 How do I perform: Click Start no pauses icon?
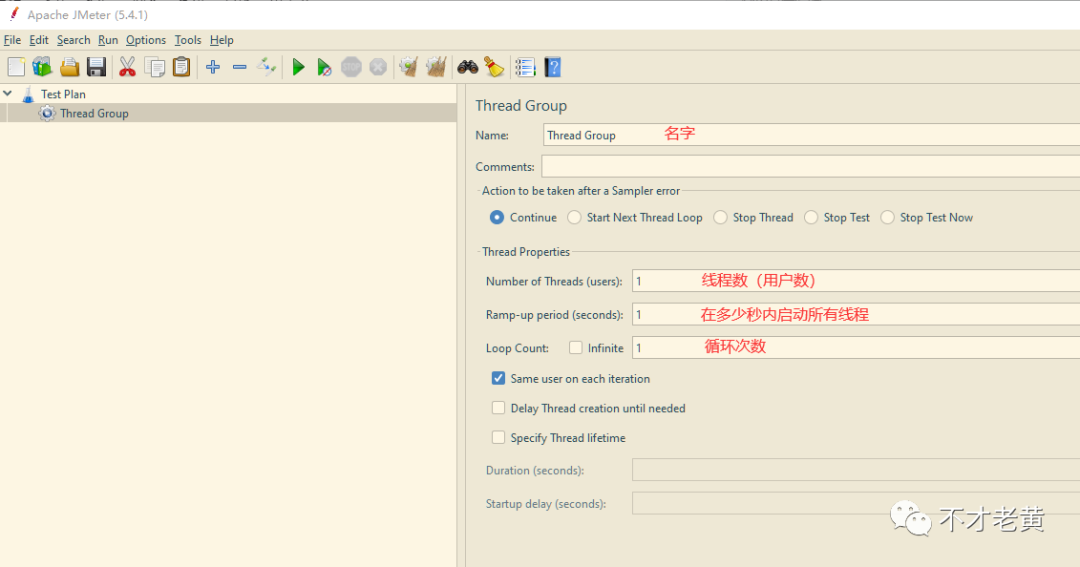point(324,67)
